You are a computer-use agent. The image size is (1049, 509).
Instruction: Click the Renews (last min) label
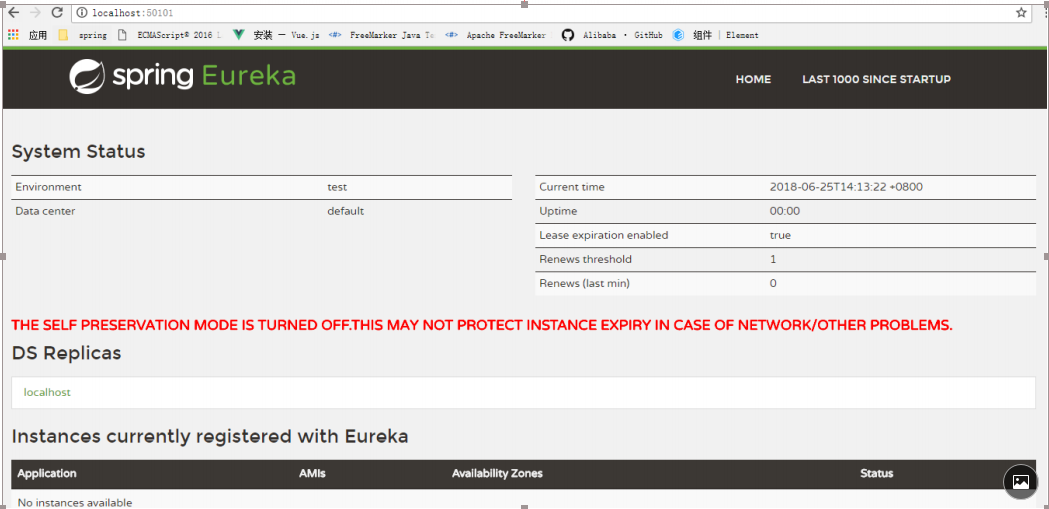[584, 283]
